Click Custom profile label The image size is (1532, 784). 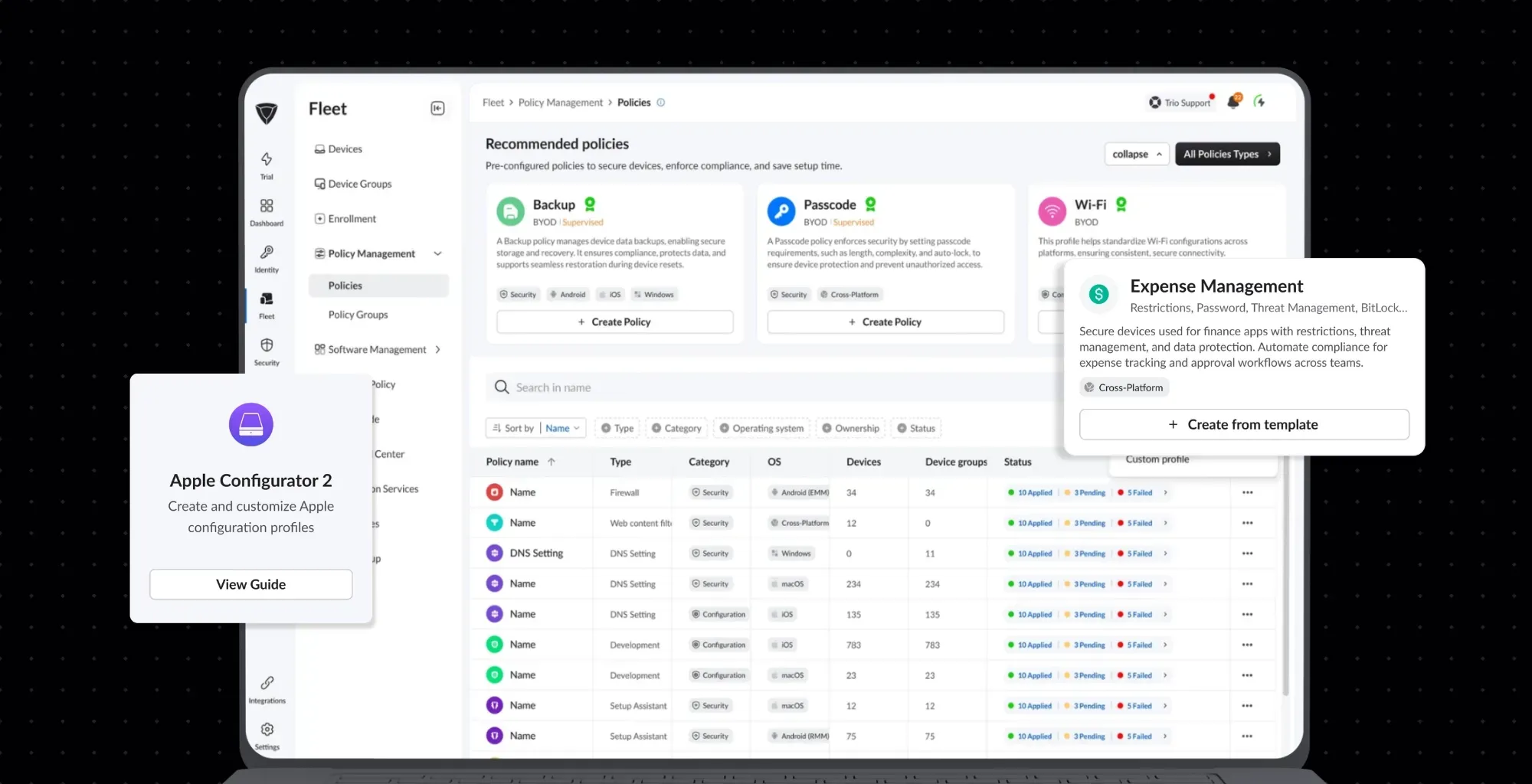pos(1157,459)
